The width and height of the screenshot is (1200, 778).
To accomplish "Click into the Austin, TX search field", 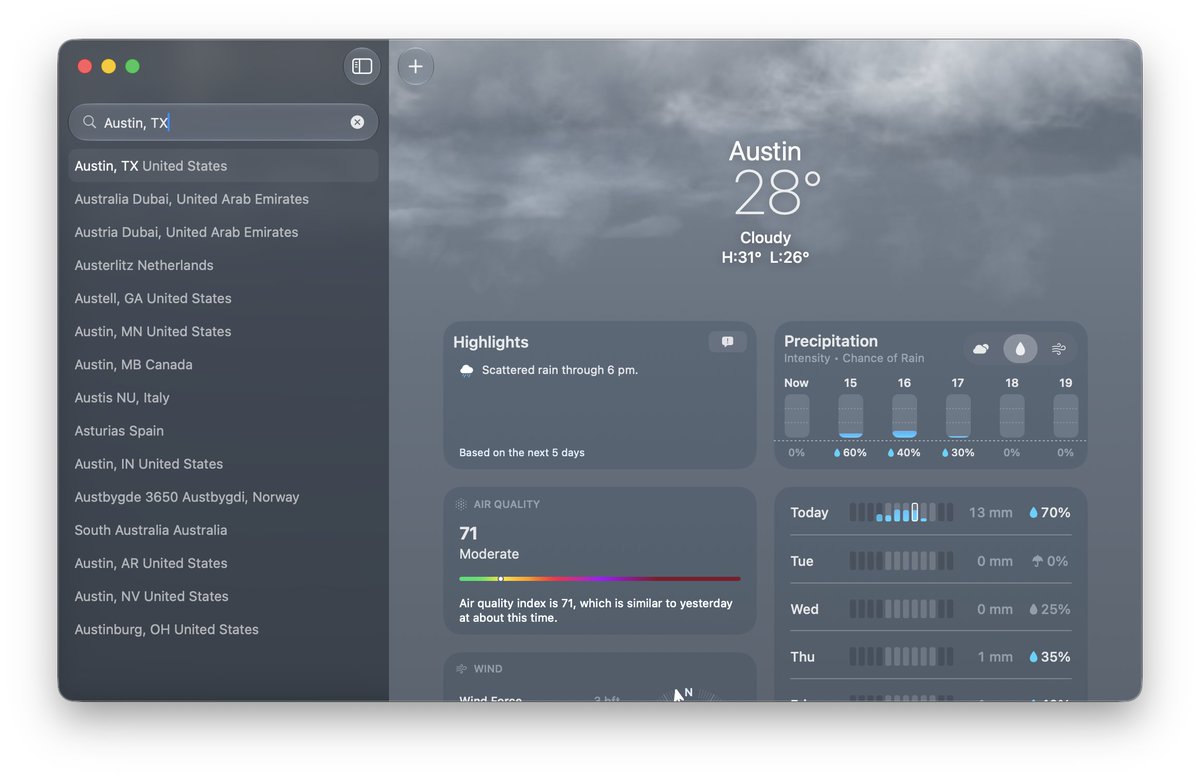I will click(x=223, y=122).
